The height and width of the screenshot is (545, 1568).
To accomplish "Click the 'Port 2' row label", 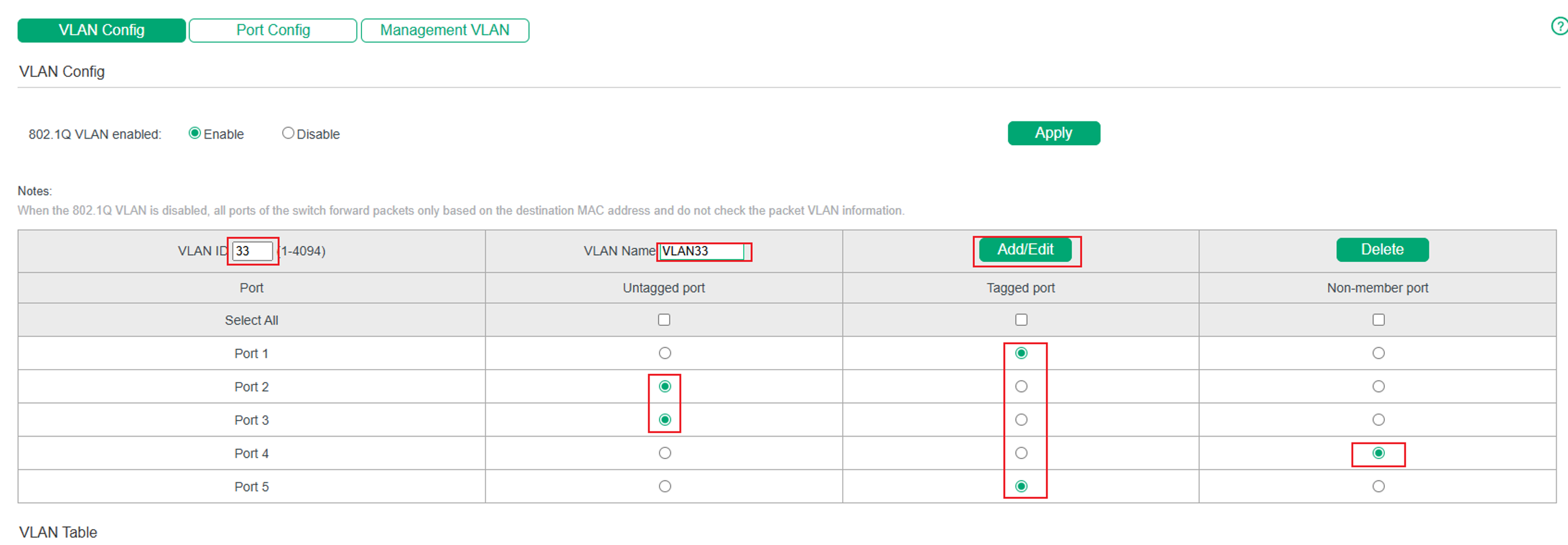I will pos(251,387).
